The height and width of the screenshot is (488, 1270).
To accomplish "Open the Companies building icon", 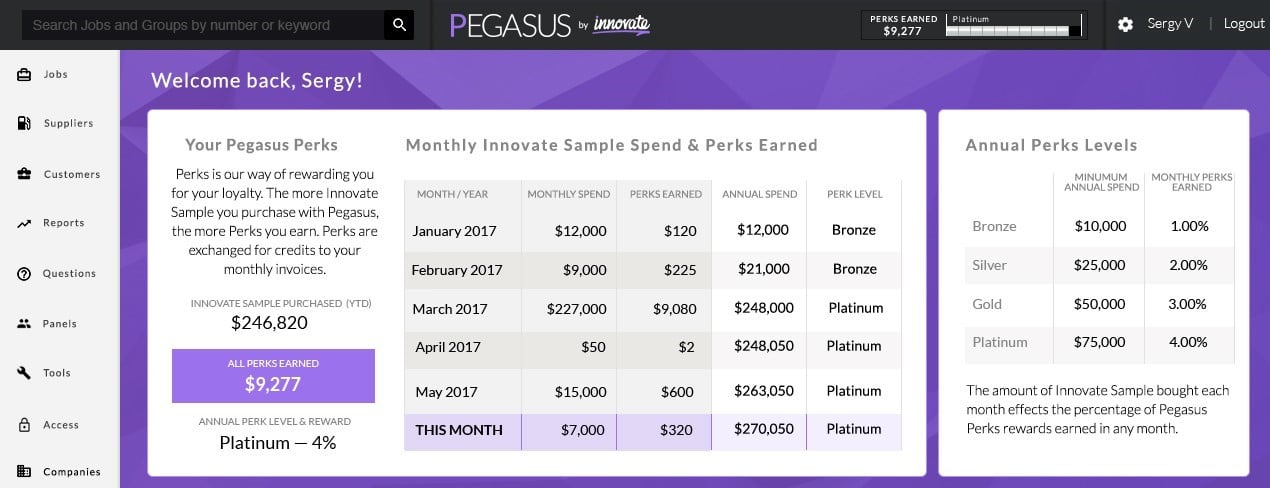I will (x=24, y=471).
